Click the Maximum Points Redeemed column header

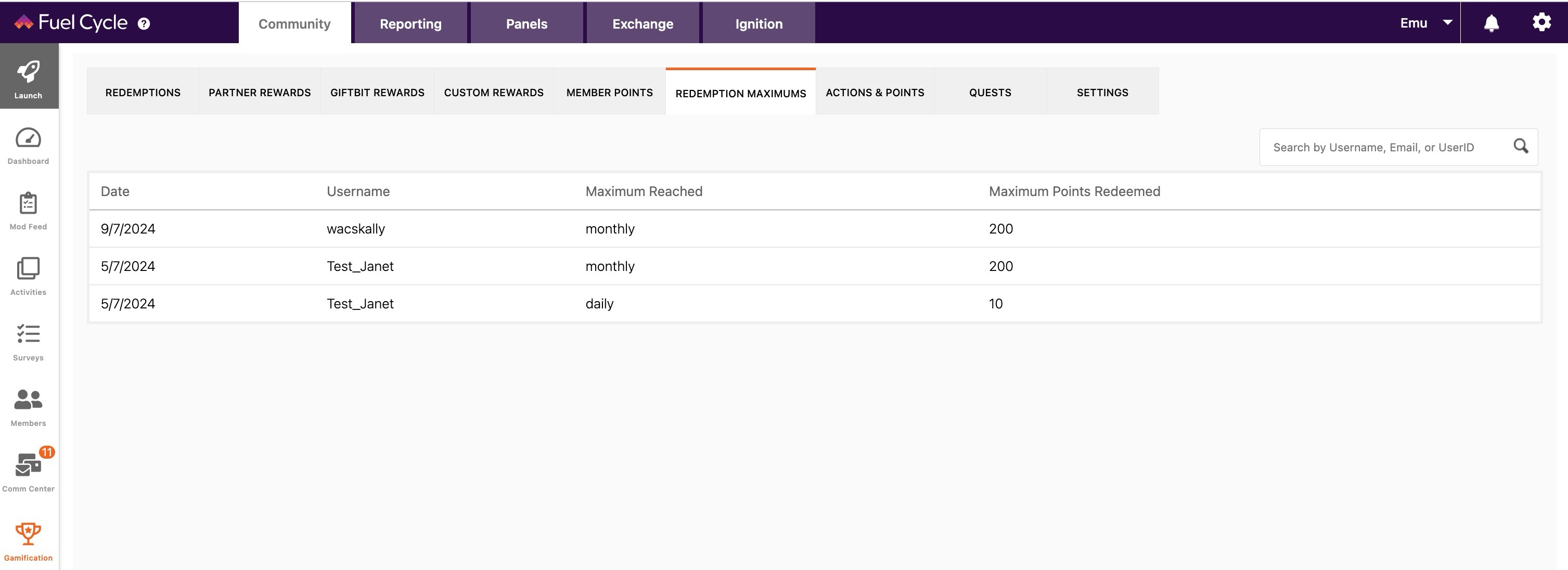[1074, 191]
